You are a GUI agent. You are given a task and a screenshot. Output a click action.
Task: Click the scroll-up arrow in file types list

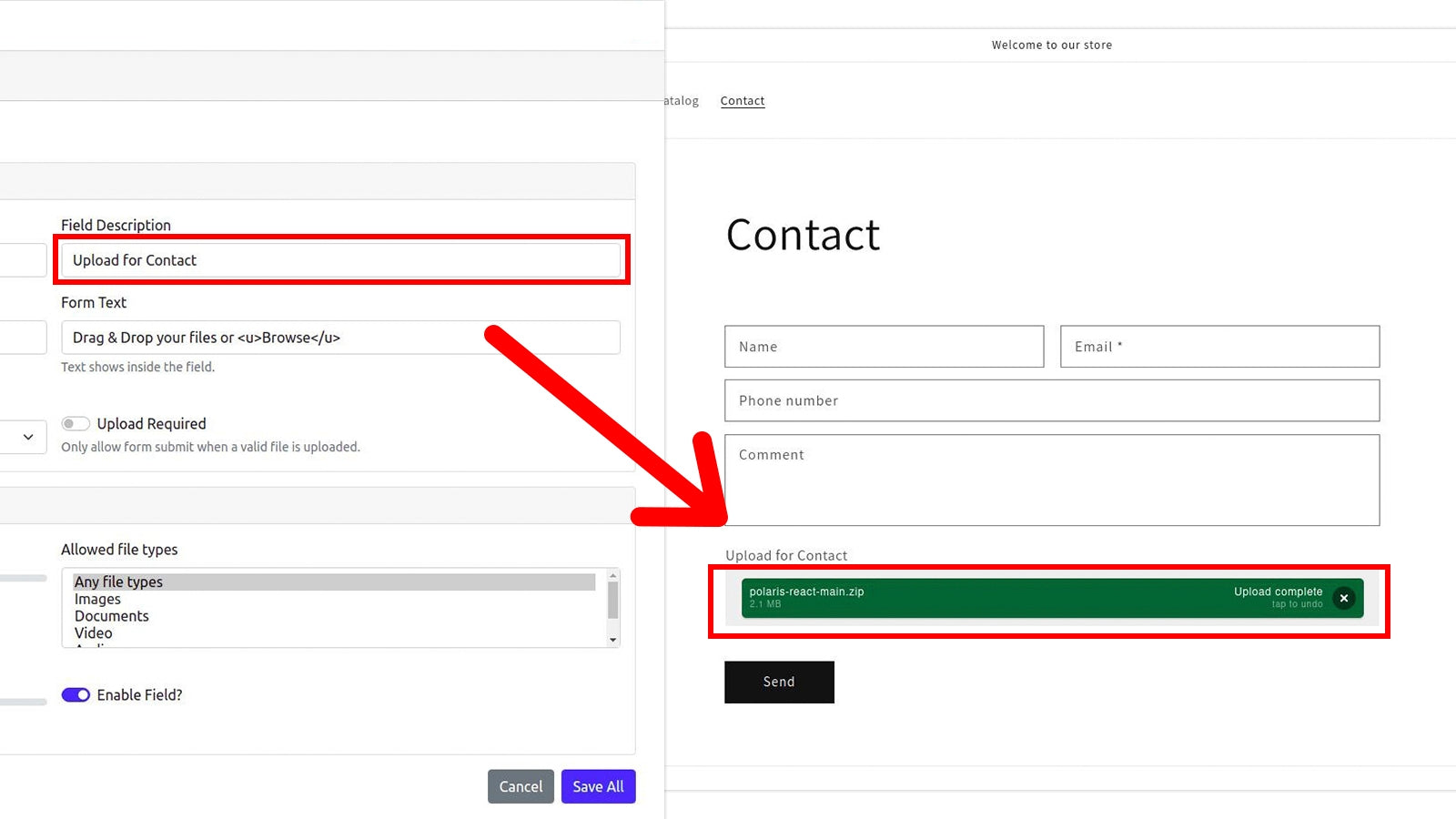click(x=612, y=575)
